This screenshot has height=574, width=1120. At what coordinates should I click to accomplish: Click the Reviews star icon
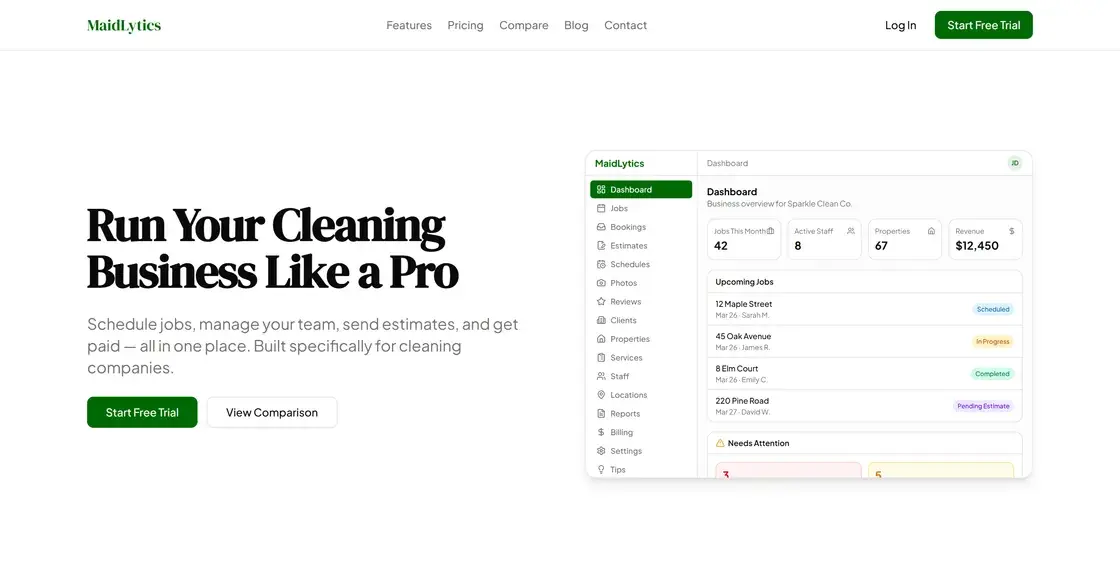[601, 302]
